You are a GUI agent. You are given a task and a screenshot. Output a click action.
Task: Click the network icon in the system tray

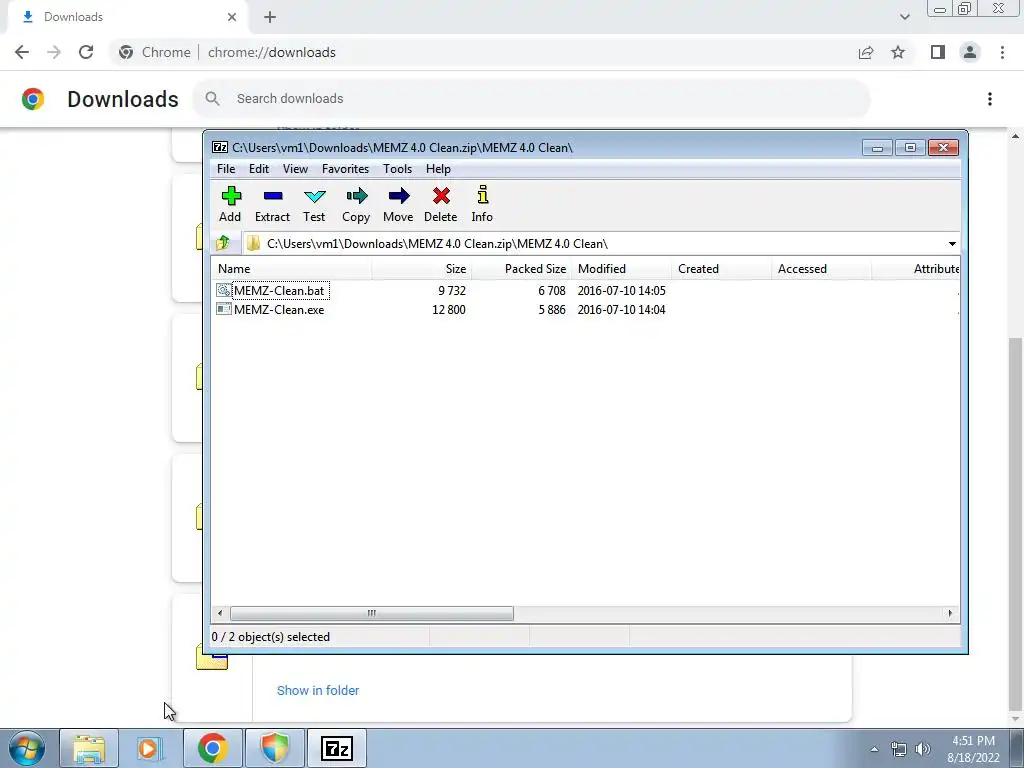tap(899, 749)
